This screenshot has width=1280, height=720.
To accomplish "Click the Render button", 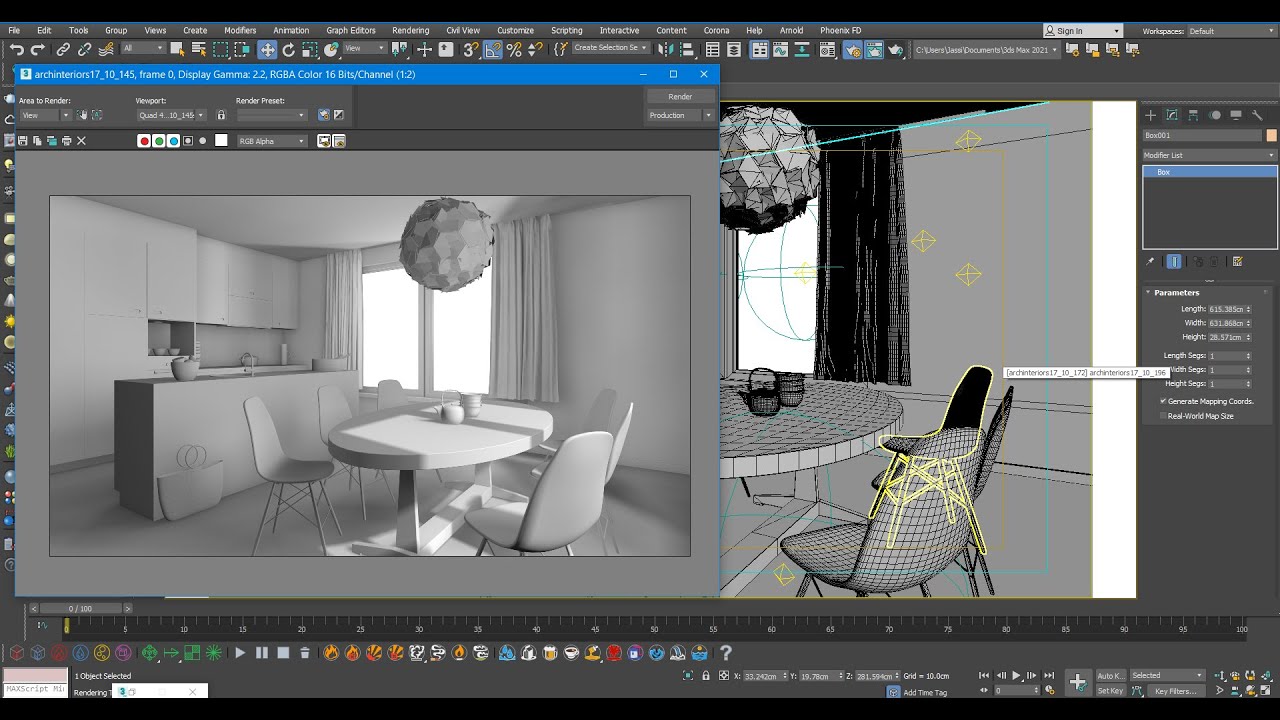I will 680,96.
